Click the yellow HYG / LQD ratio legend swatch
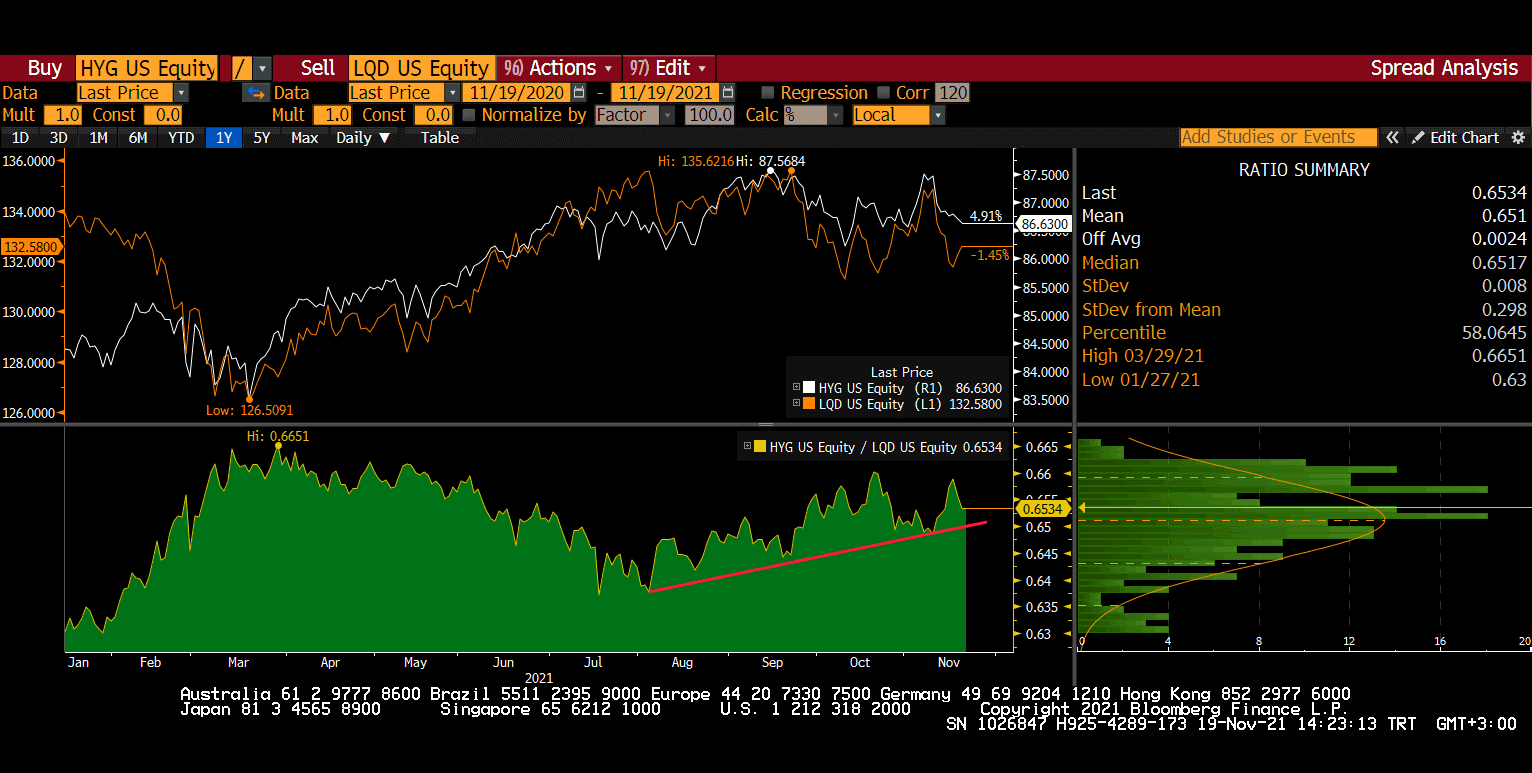Image resolution: width=1532 pixels, height=773 pixels. pyautogui.click(x=759, y=447)
